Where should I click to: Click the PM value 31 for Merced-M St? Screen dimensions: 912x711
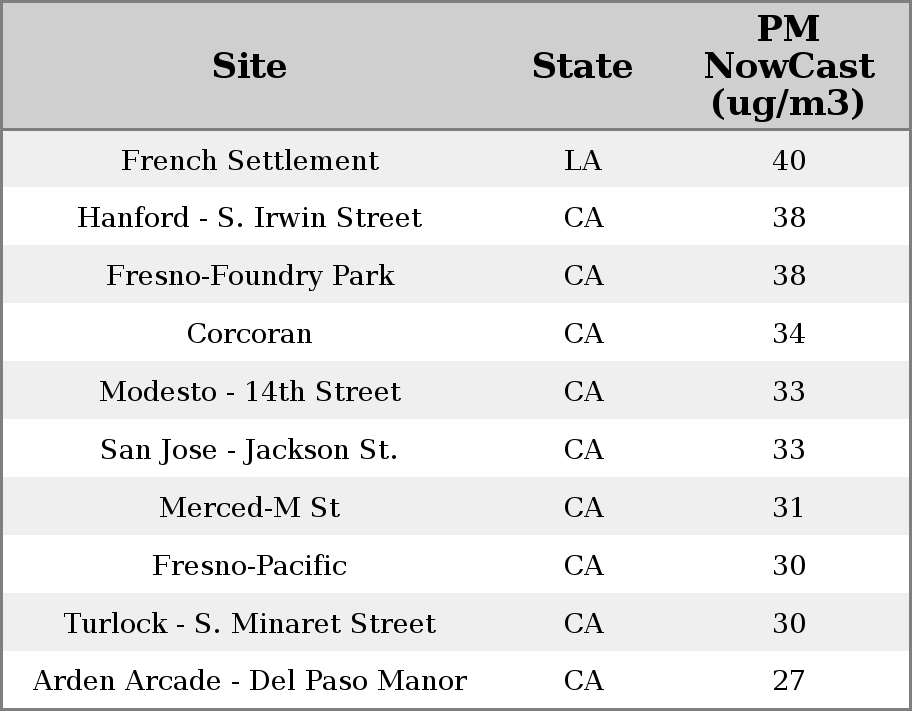click(789, 508)
